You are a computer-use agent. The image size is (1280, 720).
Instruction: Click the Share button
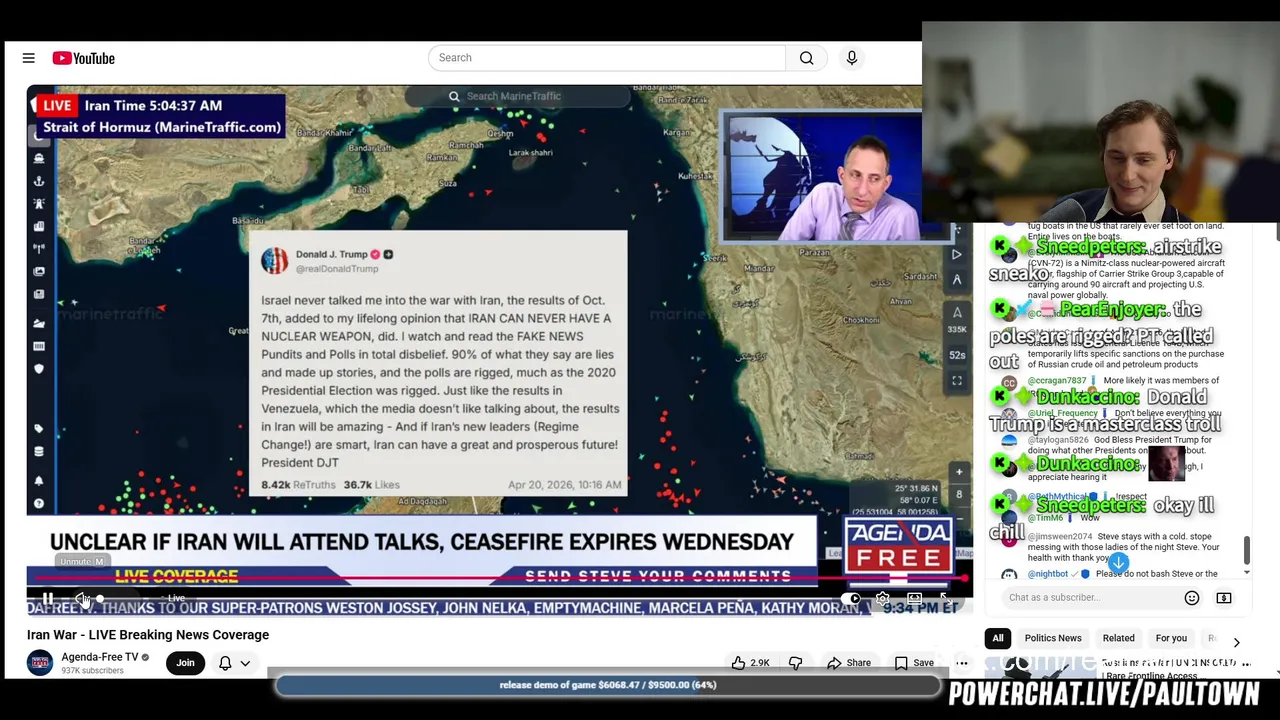pos(849,663)
